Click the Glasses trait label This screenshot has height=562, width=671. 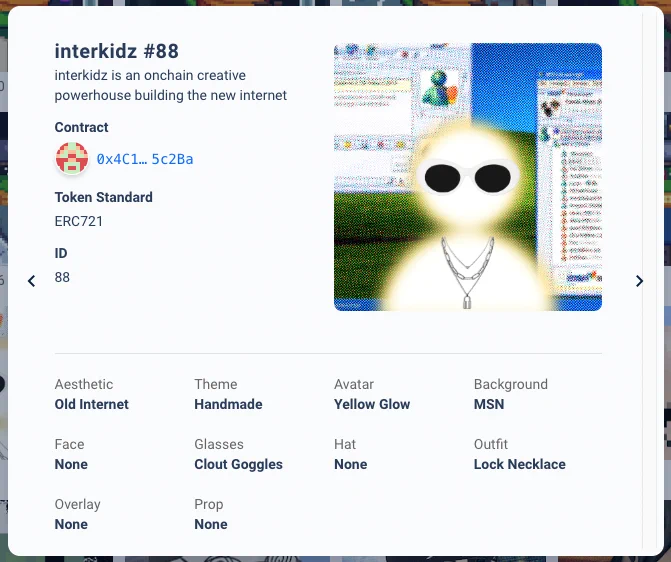point(219,444)
